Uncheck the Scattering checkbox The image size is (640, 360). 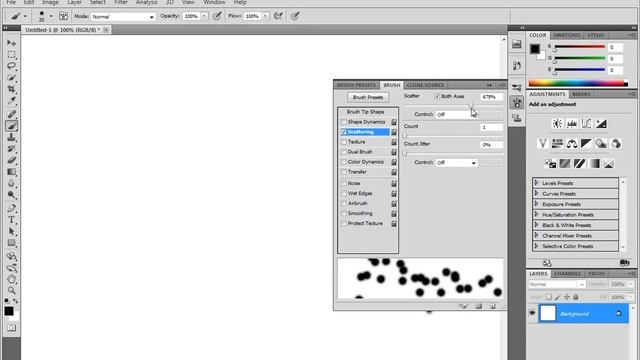point(344,132)
